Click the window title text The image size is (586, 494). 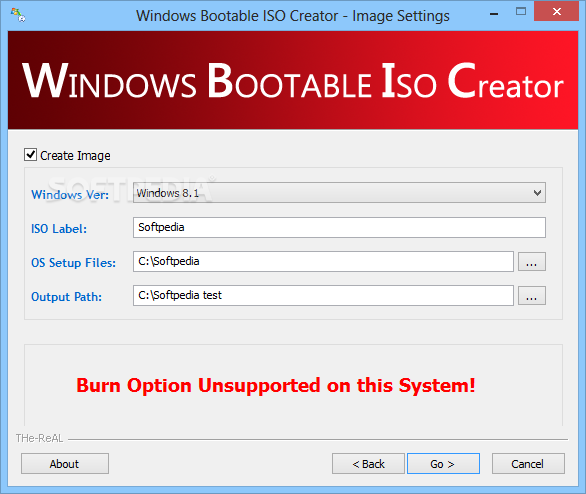(x=293, y=16)
